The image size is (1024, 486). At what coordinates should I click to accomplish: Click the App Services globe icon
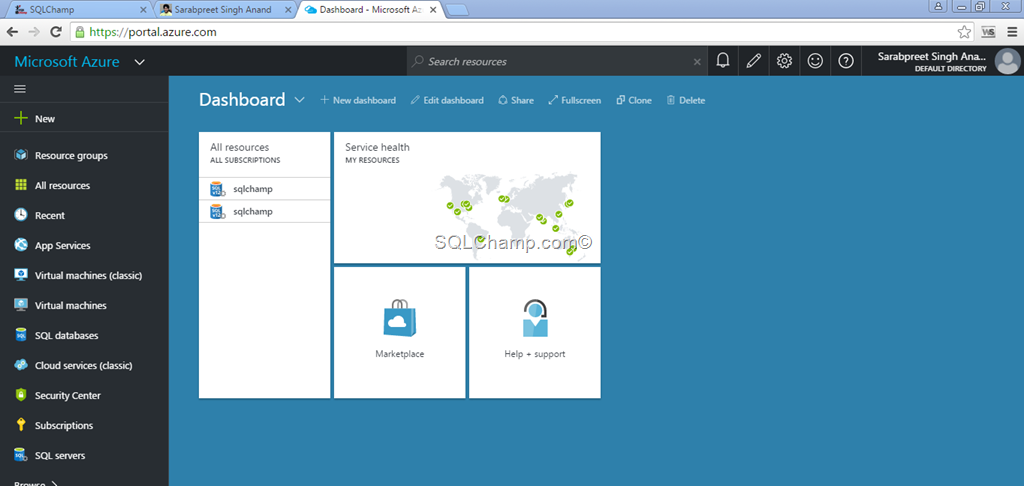click(21, 245)
